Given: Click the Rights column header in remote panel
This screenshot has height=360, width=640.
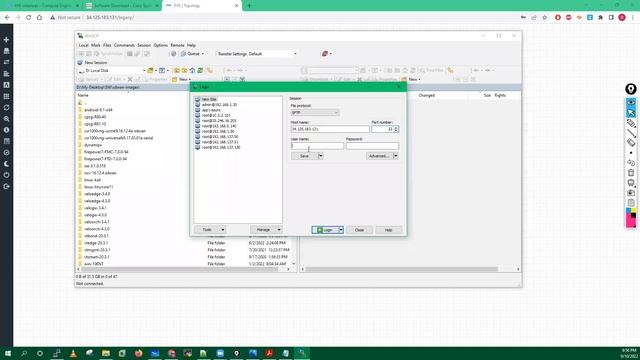Looking at the screenshot, I should 500,95.
